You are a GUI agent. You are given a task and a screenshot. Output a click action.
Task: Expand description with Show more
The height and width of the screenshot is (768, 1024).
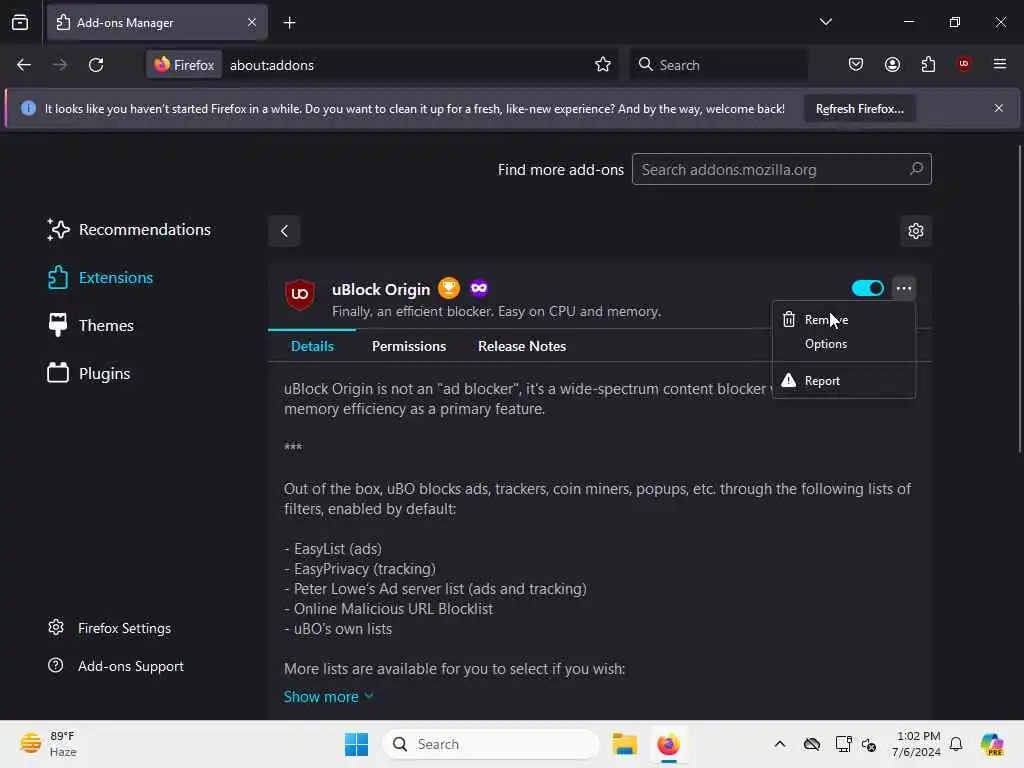(328, 697)
